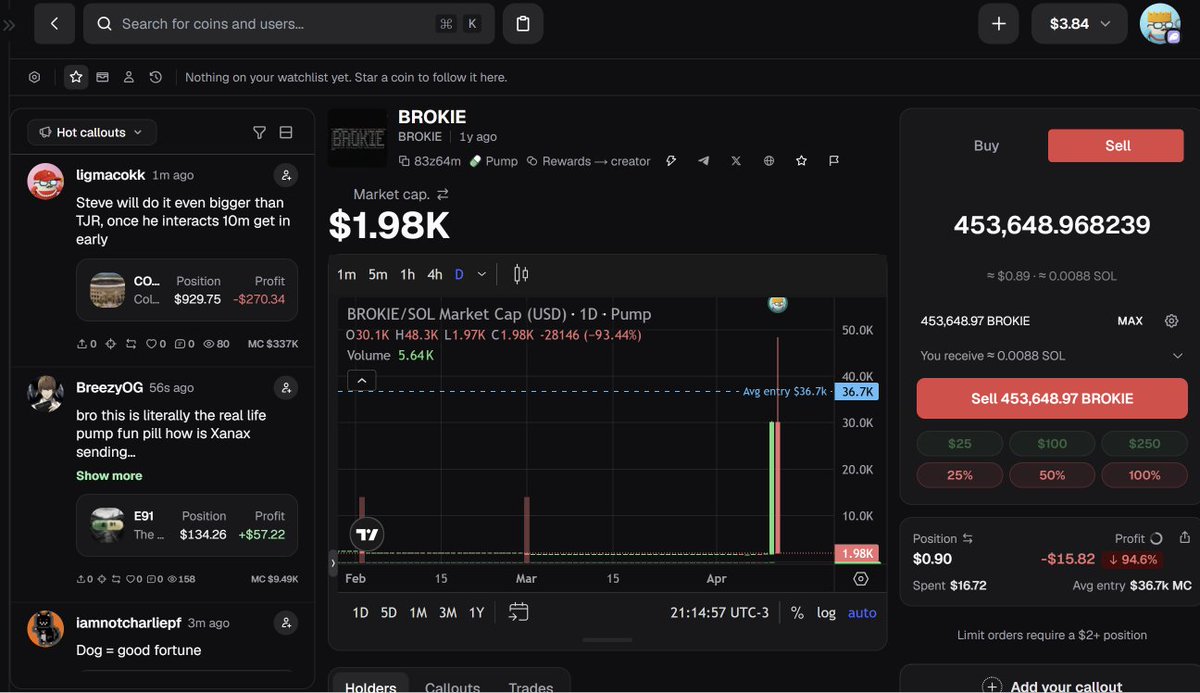This screenshot has width=1200, height=693.
Task: Report BROKIE with the flag icon
Action: click(834, 160)
